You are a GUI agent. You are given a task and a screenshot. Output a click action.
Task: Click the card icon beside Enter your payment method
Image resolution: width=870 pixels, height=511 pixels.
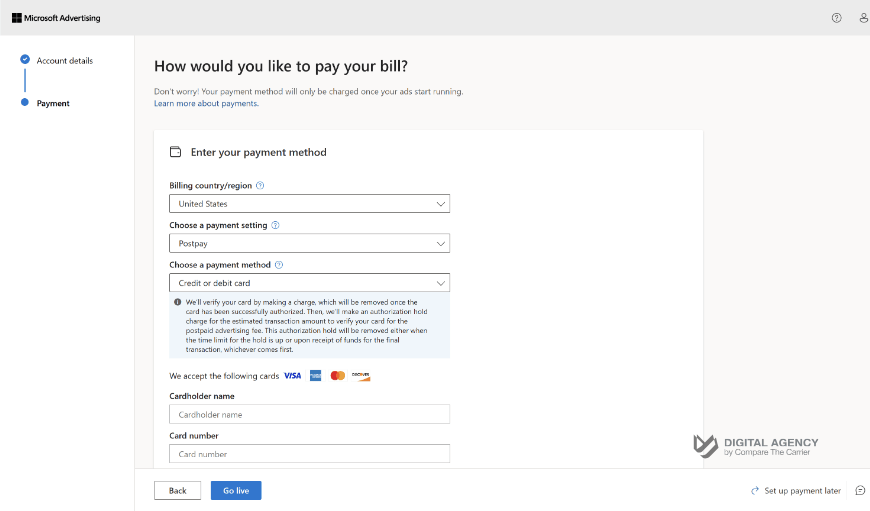click(x=176, y=152)
